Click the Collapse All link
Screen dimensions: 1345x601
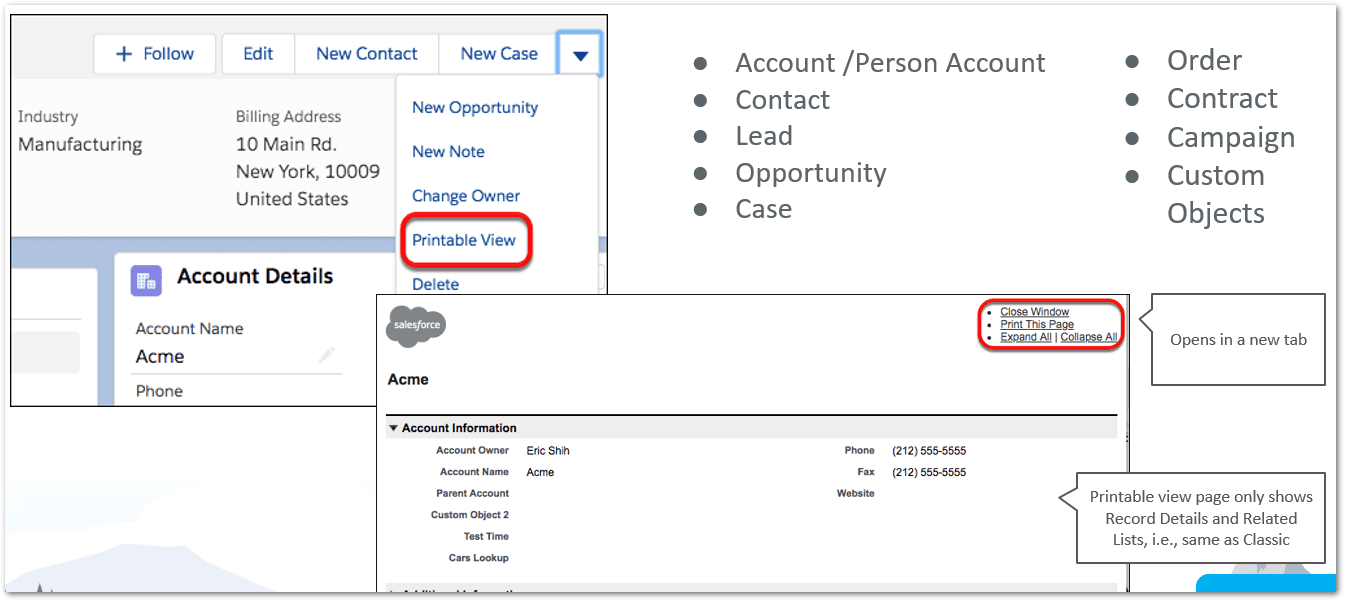point(1088,338)
